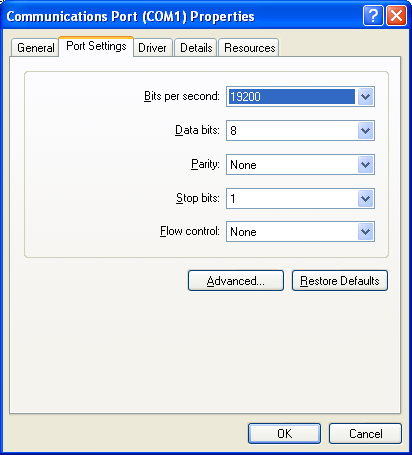The height and width of the screenshot is (455, 412).
Task: Expand the Stop bits dropdown arrow
Action: click(365, 199)
